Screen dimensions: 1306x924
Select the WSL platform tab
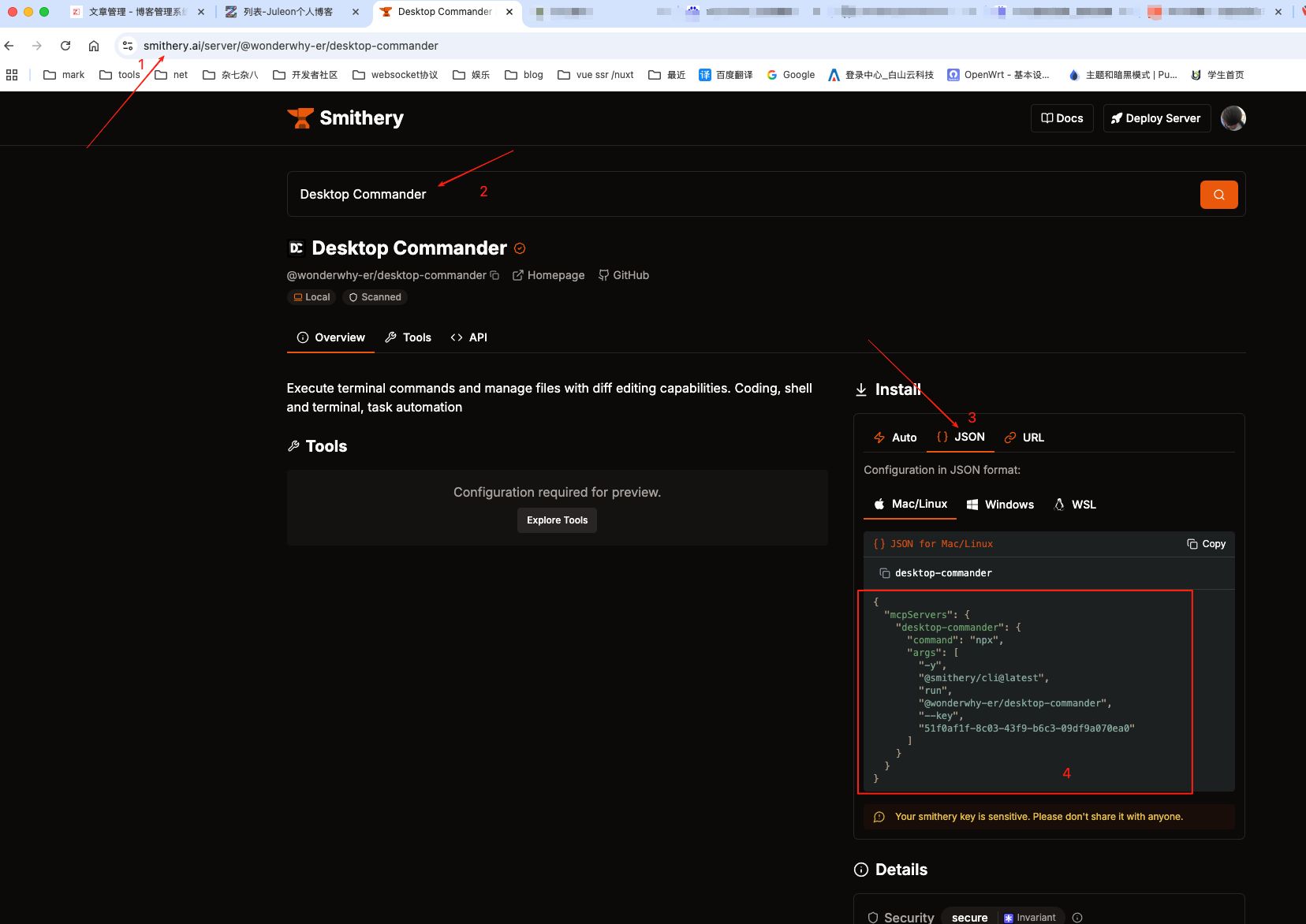1075,505
